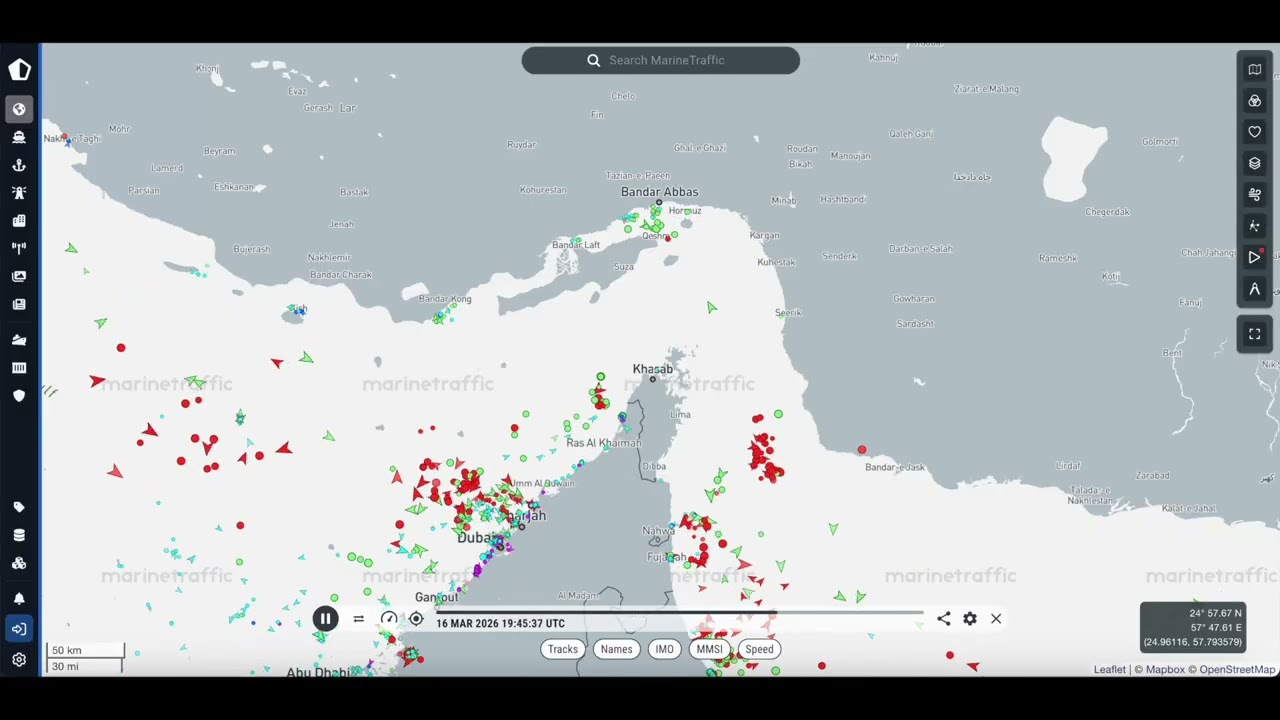Open the database stack icon
Image resolution: width=1280 pixels, height=720 pixels.
(19, 535)
